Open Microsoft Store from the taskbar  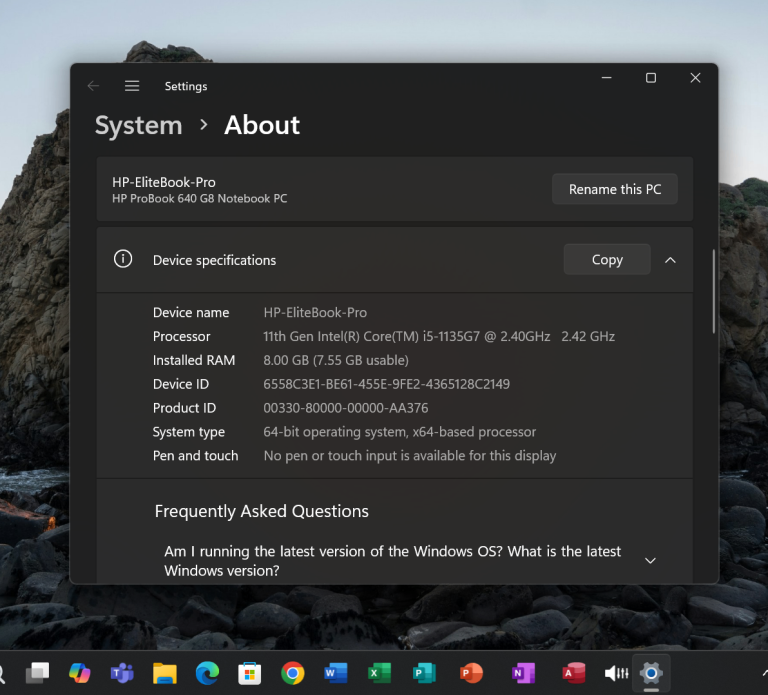point(249,673)
